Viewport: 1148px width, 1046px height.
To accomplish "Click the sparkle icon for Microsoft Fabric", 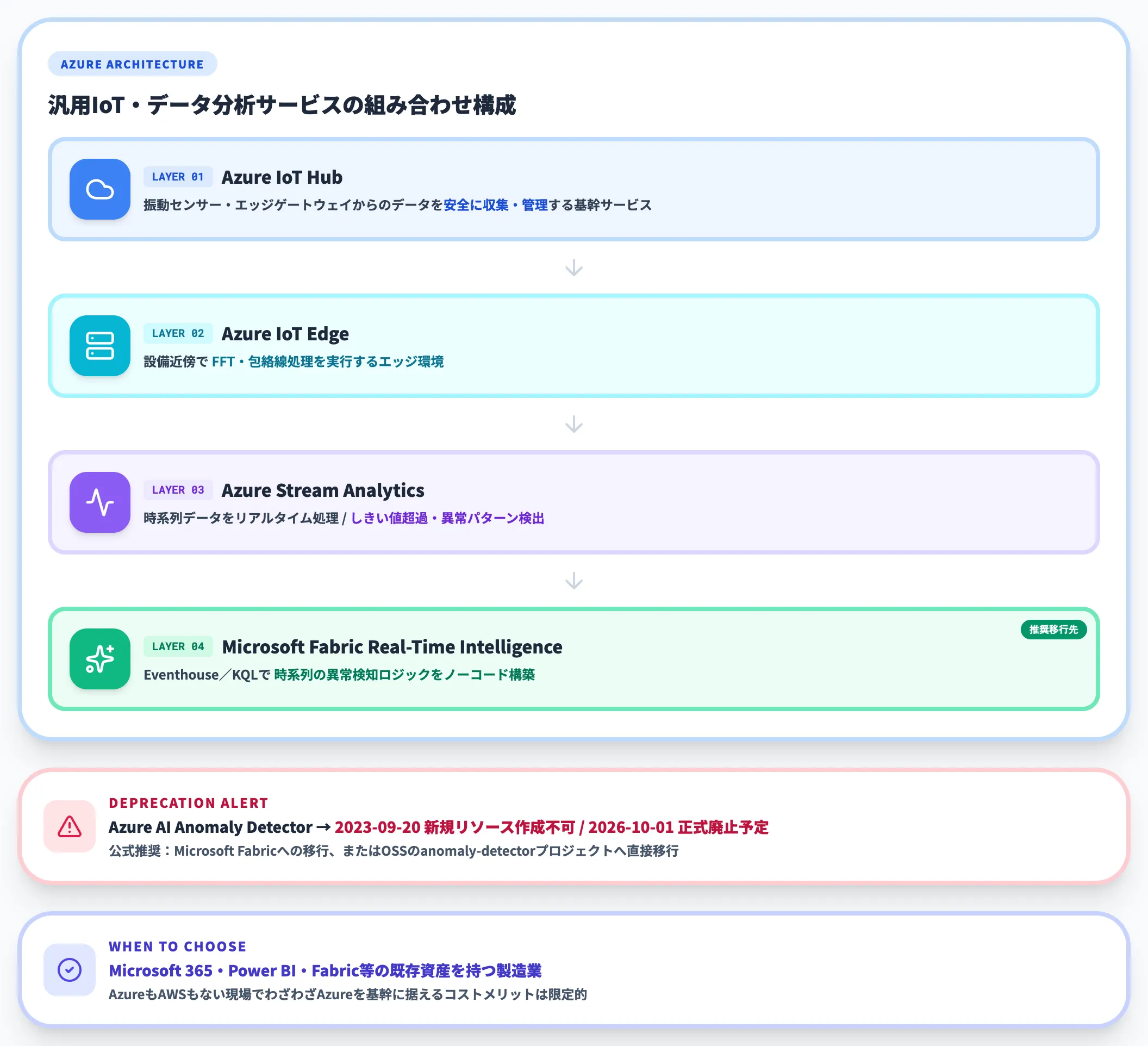I will tap(99, 659).
